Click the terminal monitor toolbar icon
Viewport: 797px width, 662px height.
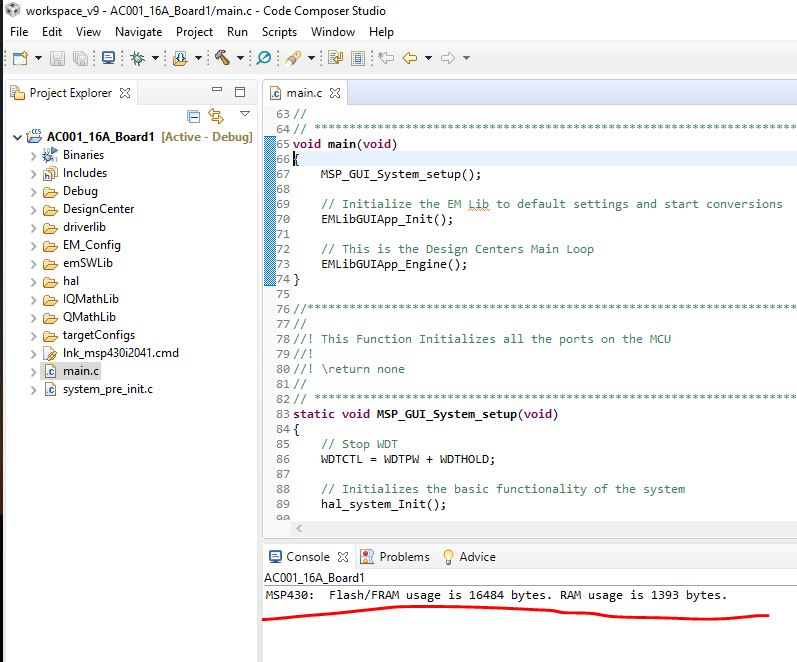108,58
